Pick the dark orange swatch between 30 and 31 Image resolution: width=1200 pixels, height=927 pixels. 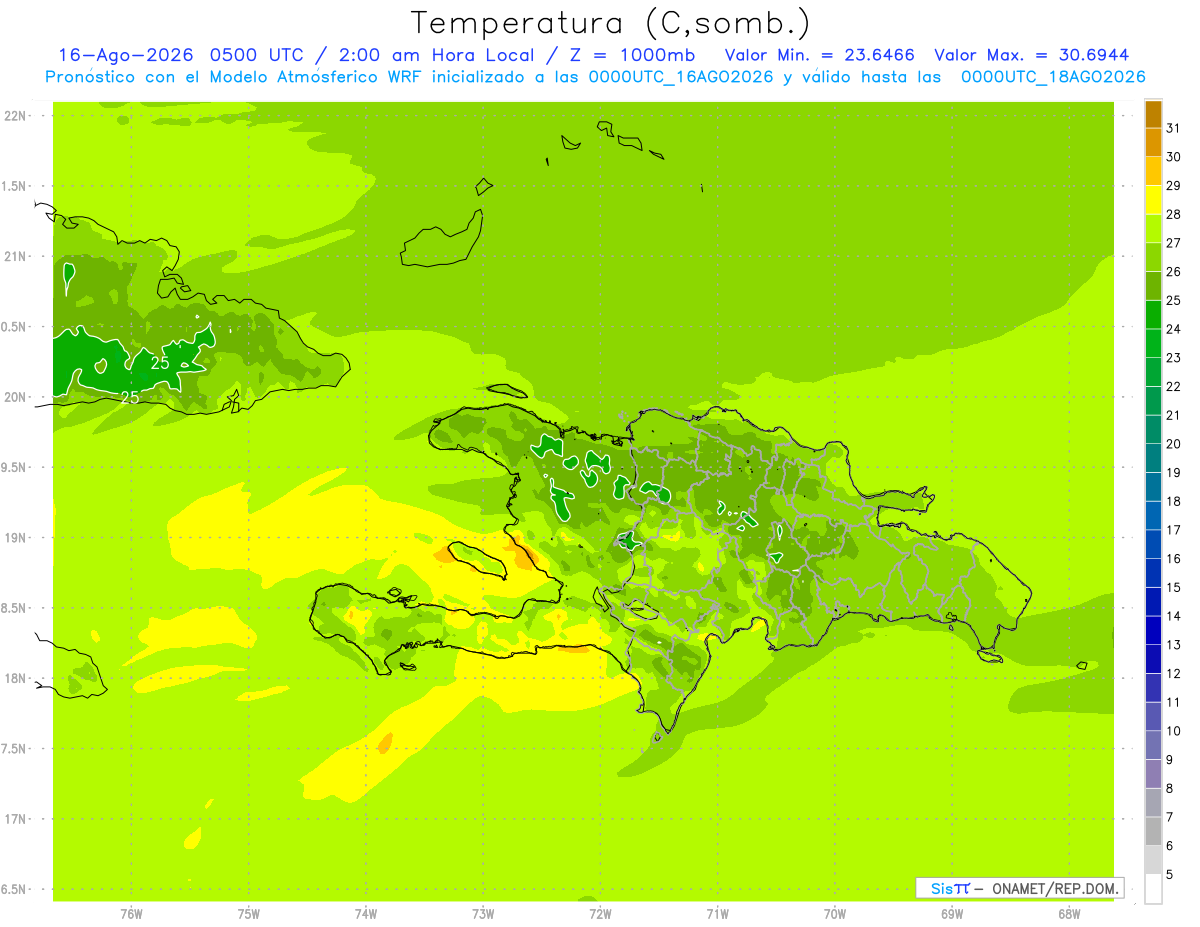(x=1153, y=142)
